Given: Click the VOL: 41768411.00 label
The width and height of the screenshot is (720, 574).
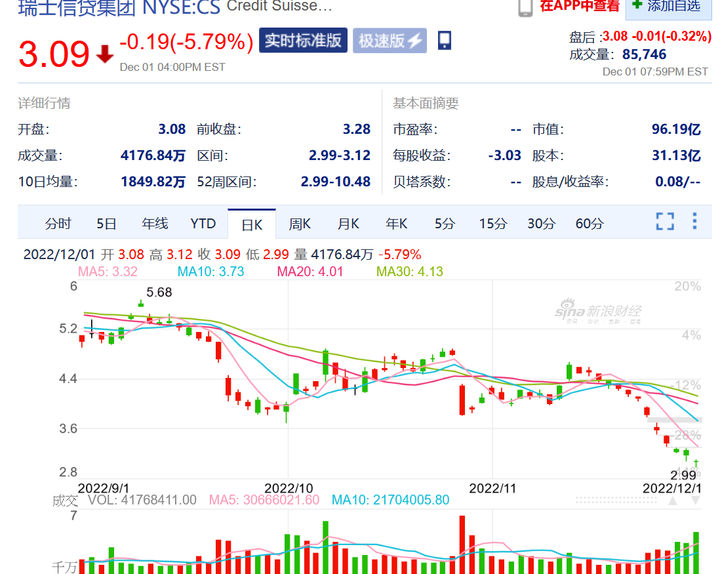Looking at the screenshot, I should [142, 500].
